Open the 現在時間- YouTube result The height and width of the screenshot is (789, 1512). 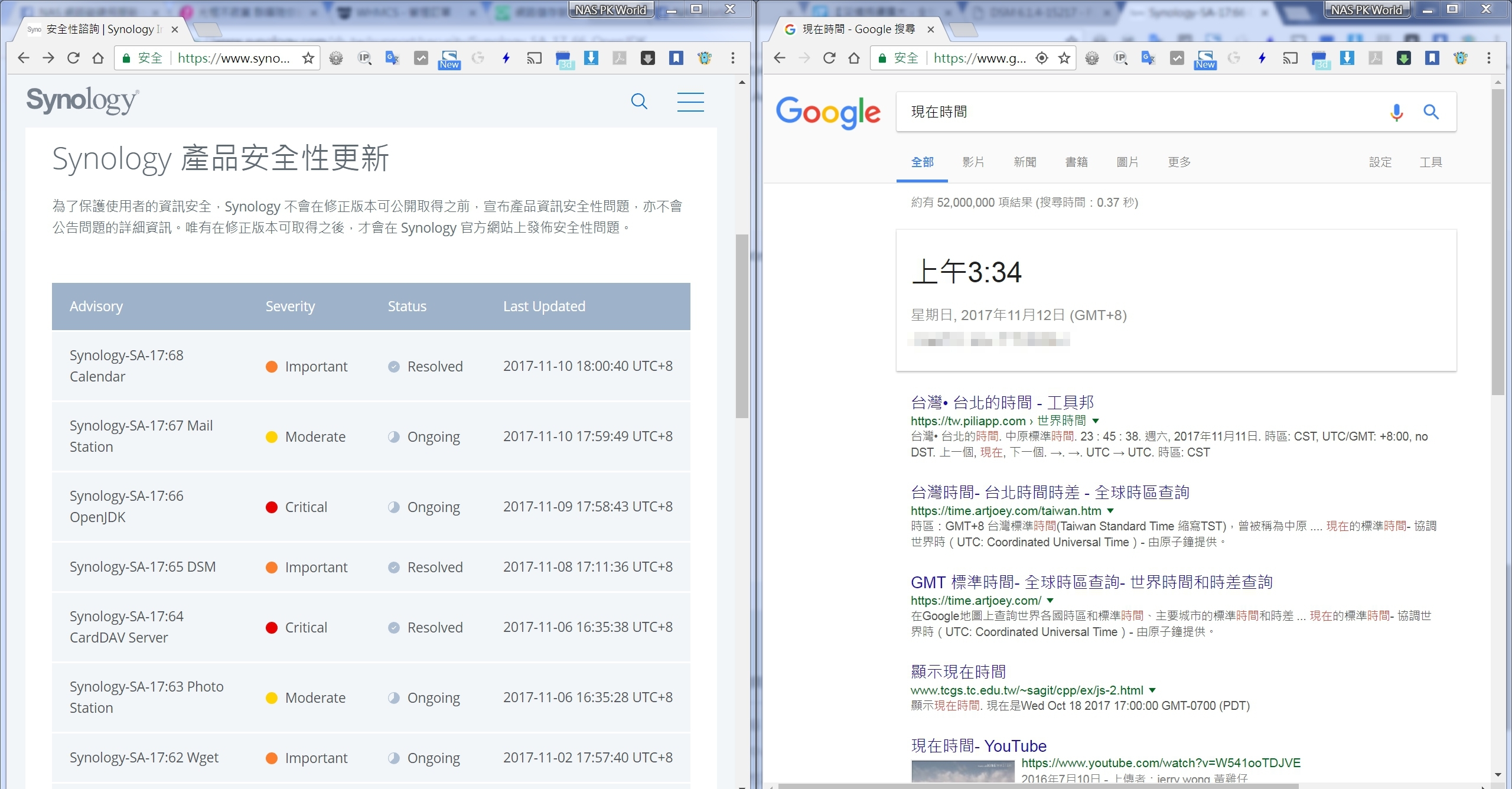979,746
